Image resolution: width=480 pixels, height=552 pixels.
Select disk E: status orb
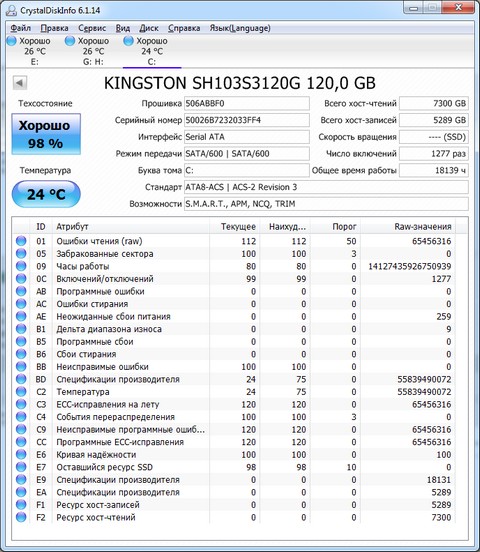pyautogui.click(x=12, y=41)
